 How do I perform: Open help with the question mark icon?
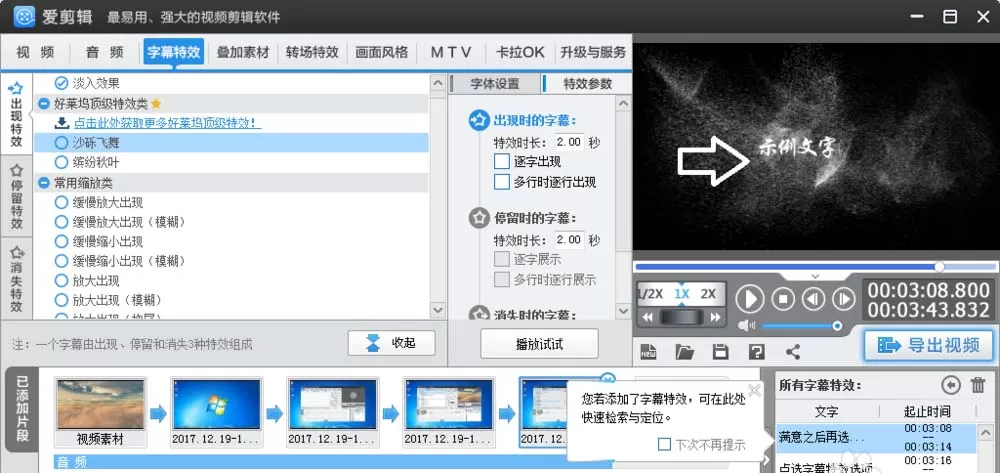coord(756,351)
